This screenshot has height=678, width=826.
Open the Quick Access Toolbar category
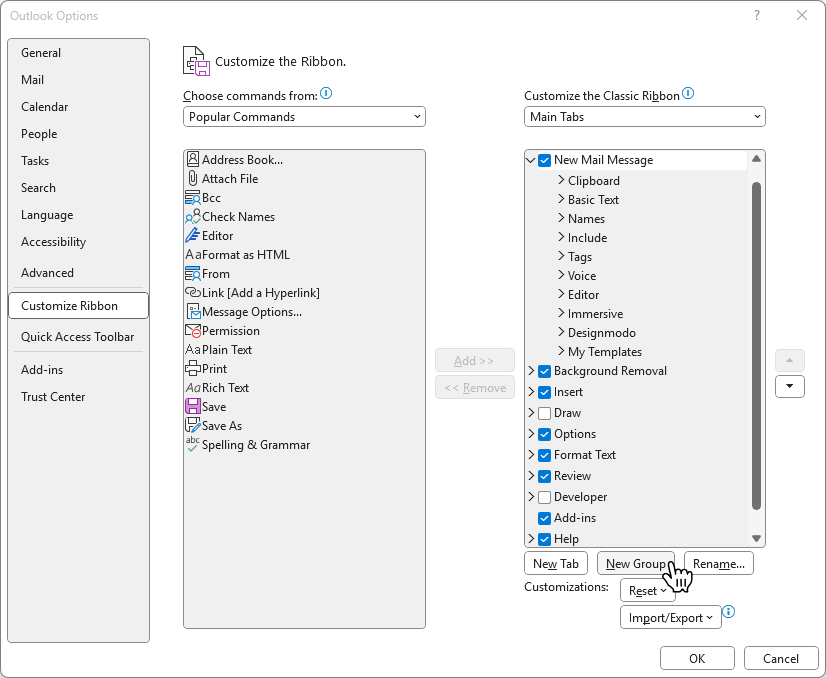[77, 337]
